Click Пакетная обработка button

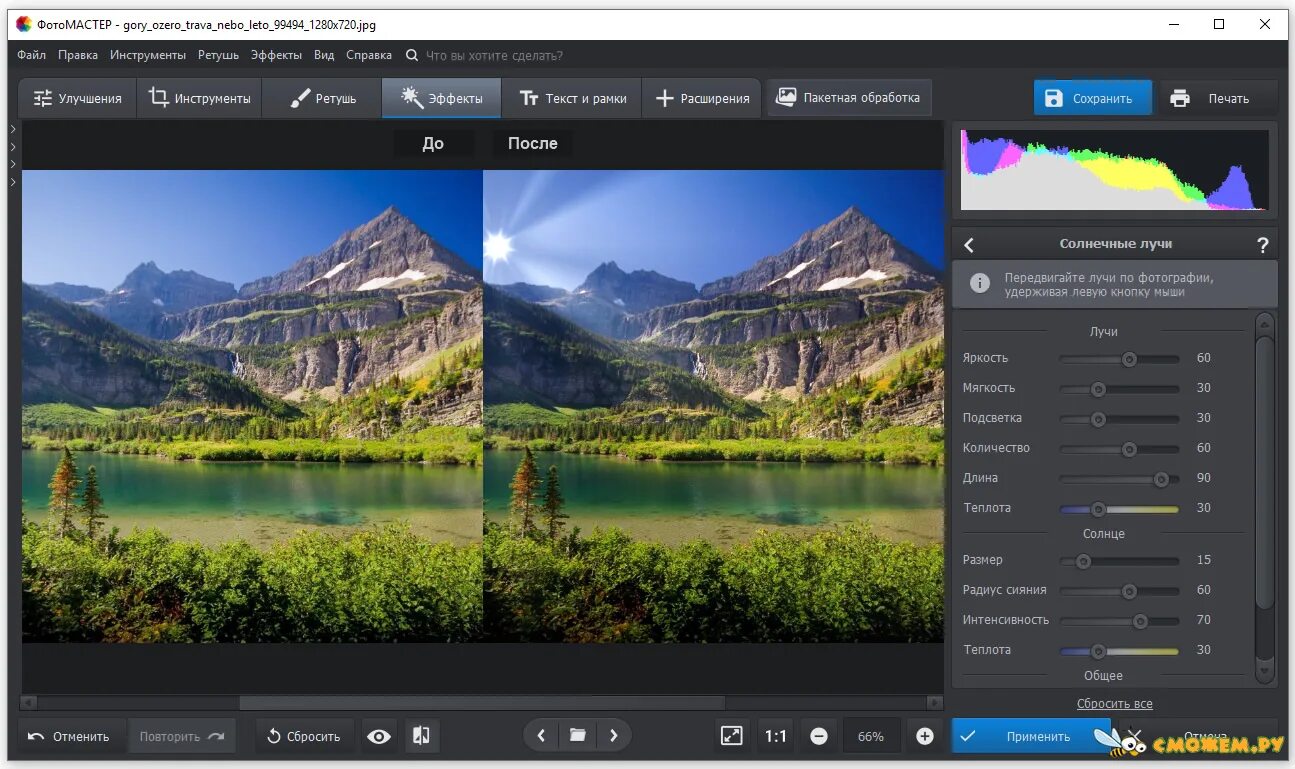tap(849, 98)
